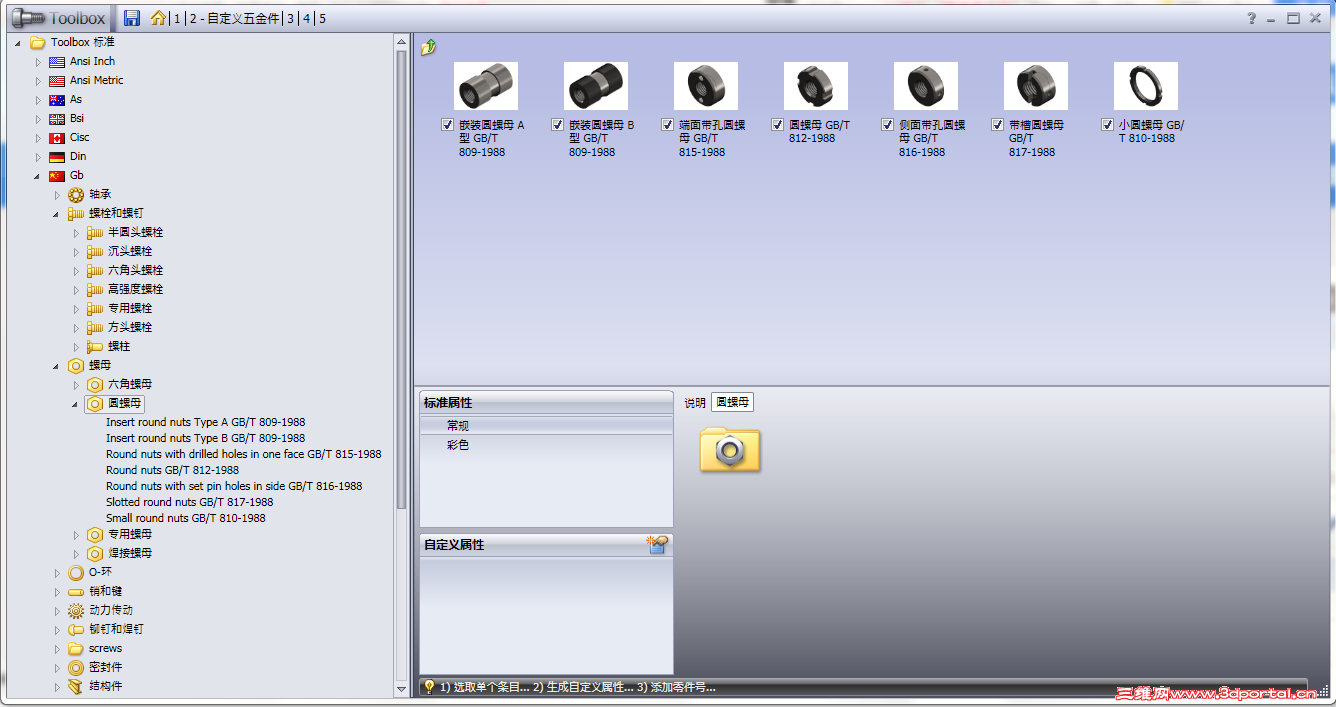
Task: Open the 2 - 自定义五金件 step tab
Action: point(234,19)
